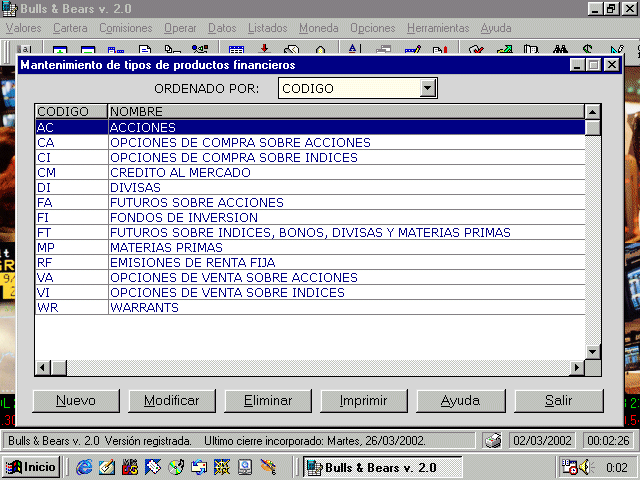Screen dimensions: 640x480
Task: Open the Operar menu
Action: [x=180, y=28]
